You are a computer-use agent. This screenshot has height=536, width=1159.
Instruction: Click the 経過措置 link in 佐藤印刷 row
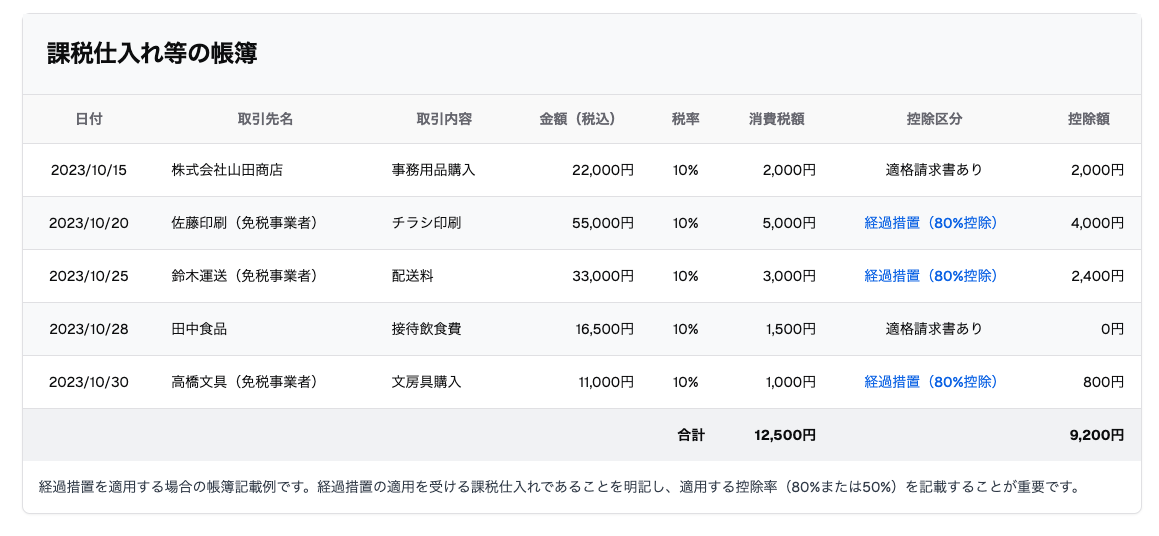[930, 223]
